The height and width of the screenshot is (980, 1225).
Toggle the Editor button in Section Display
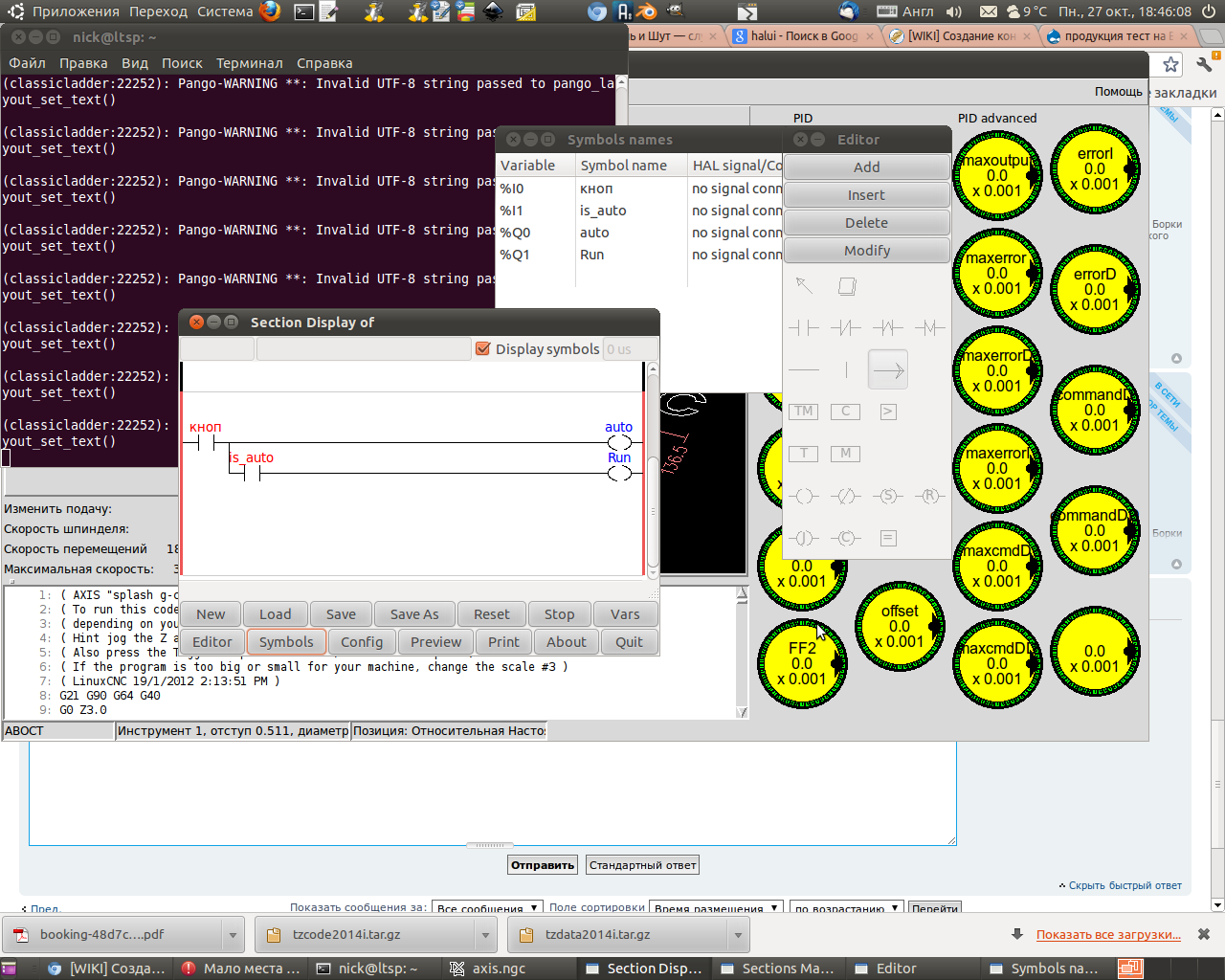[x=212, y=642]
